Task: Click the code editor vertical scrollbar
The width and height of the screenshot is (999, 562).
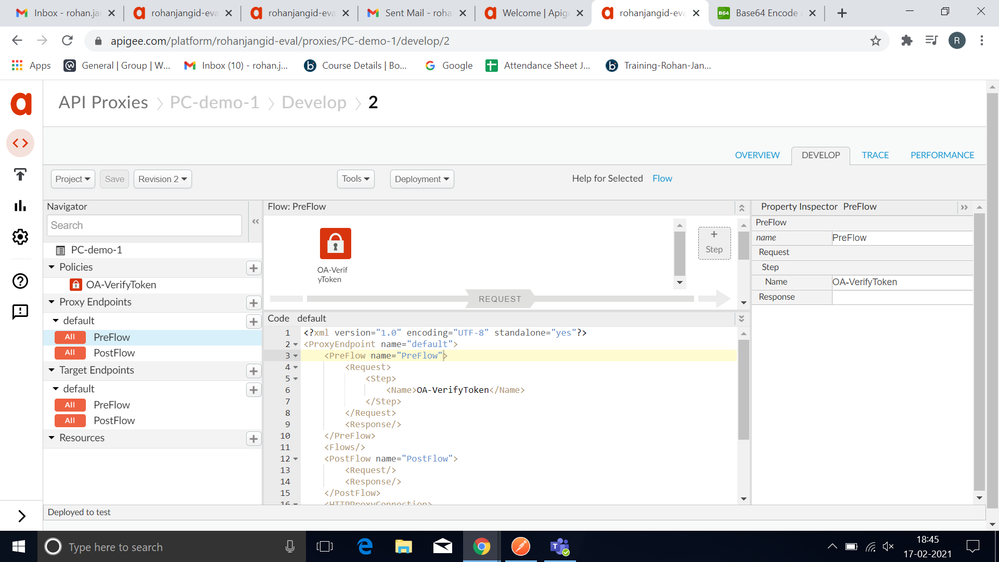Action: coord(743,389)
